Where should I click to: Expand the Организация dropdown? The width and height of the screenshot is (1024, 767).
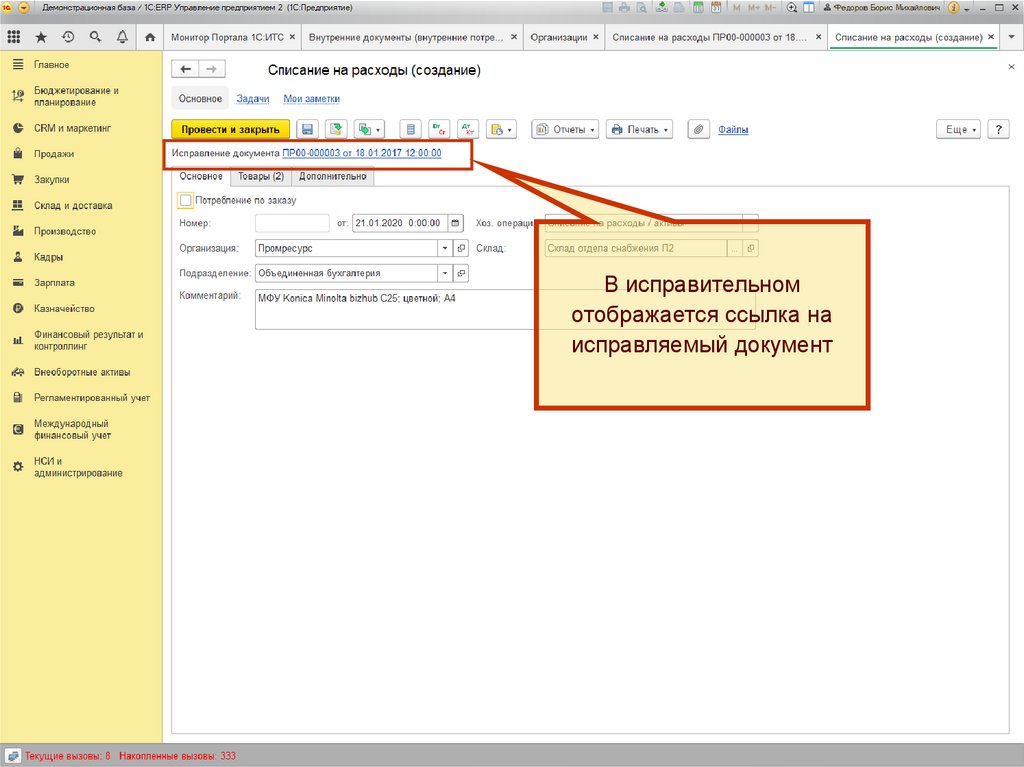(445, 248)
